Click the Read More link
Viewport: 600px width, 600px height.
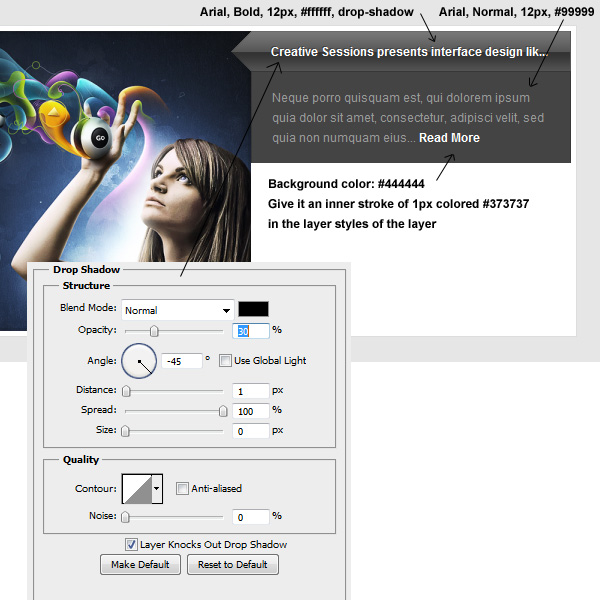[x=449, y=138]
